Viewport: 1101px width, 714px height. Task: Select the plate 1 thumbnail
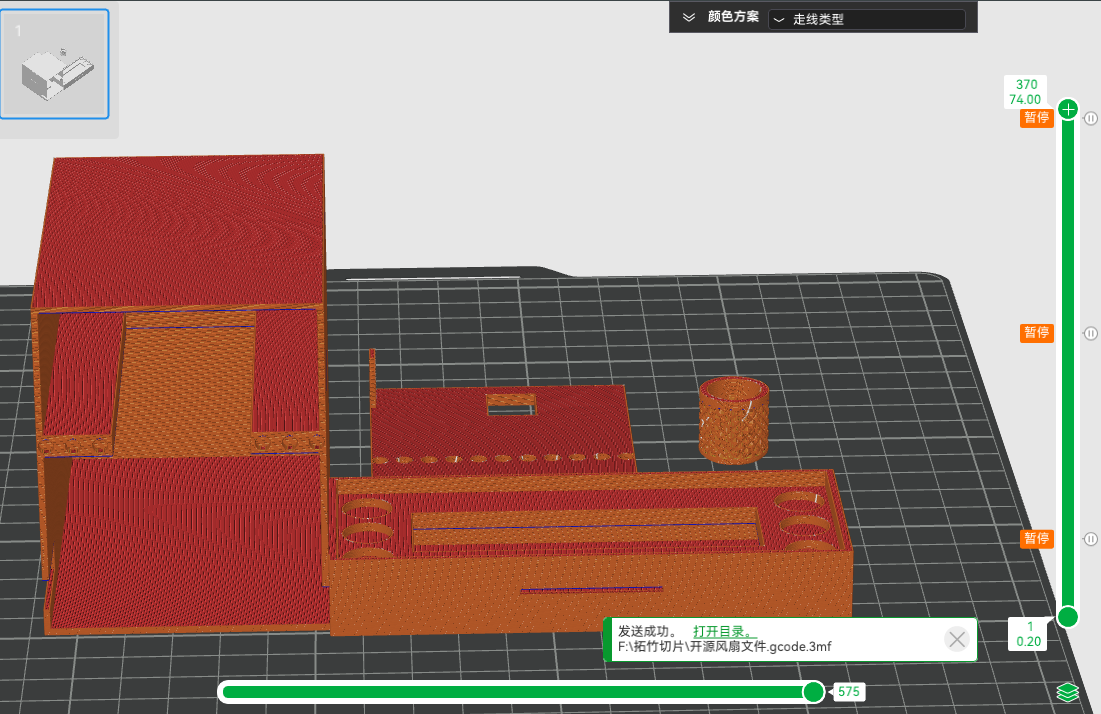55,64
